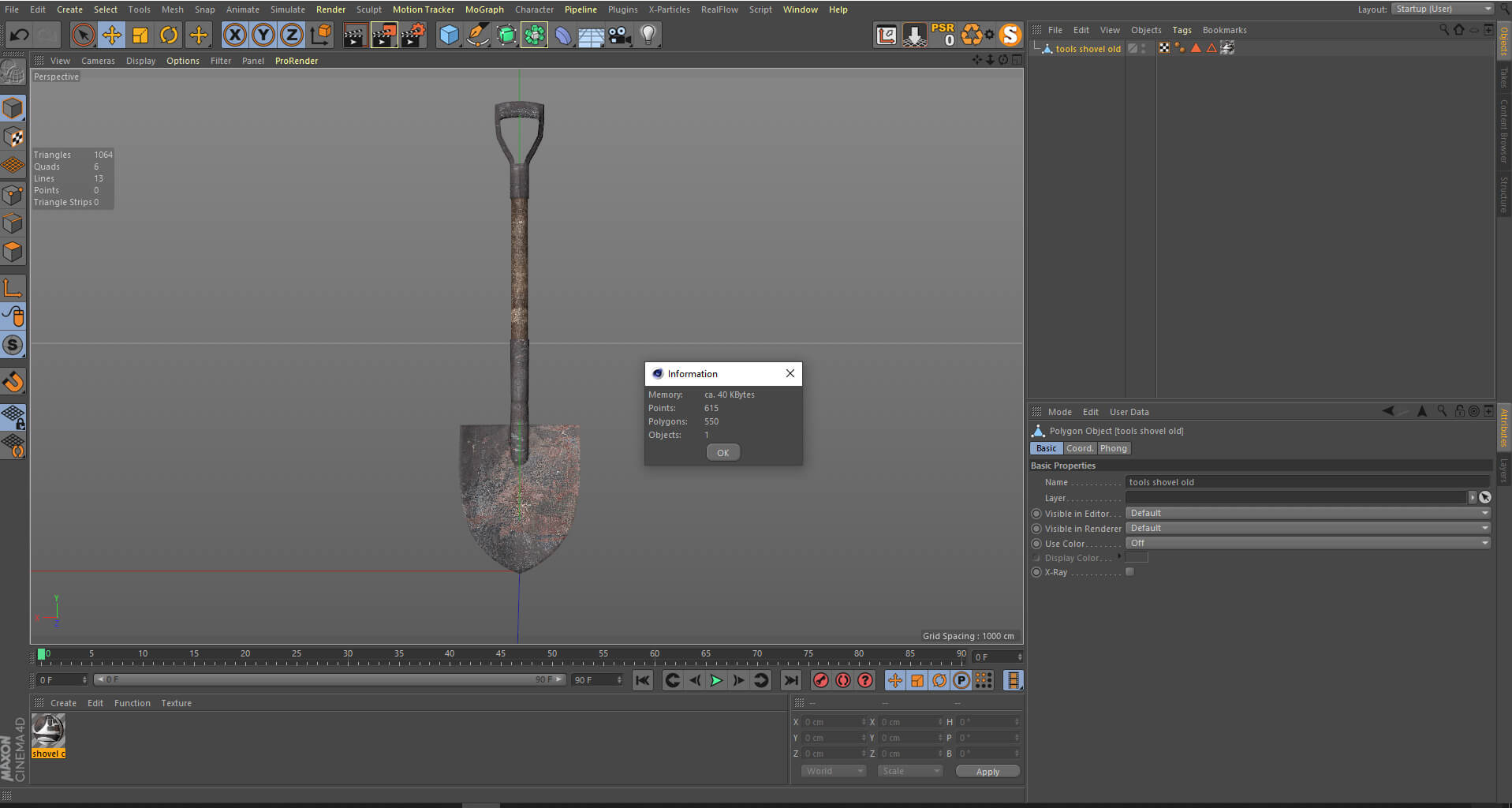This screenshot has width=1512, height=808.
Task: Click the Layer field arrow button
Action: [x=1472, y=497]
